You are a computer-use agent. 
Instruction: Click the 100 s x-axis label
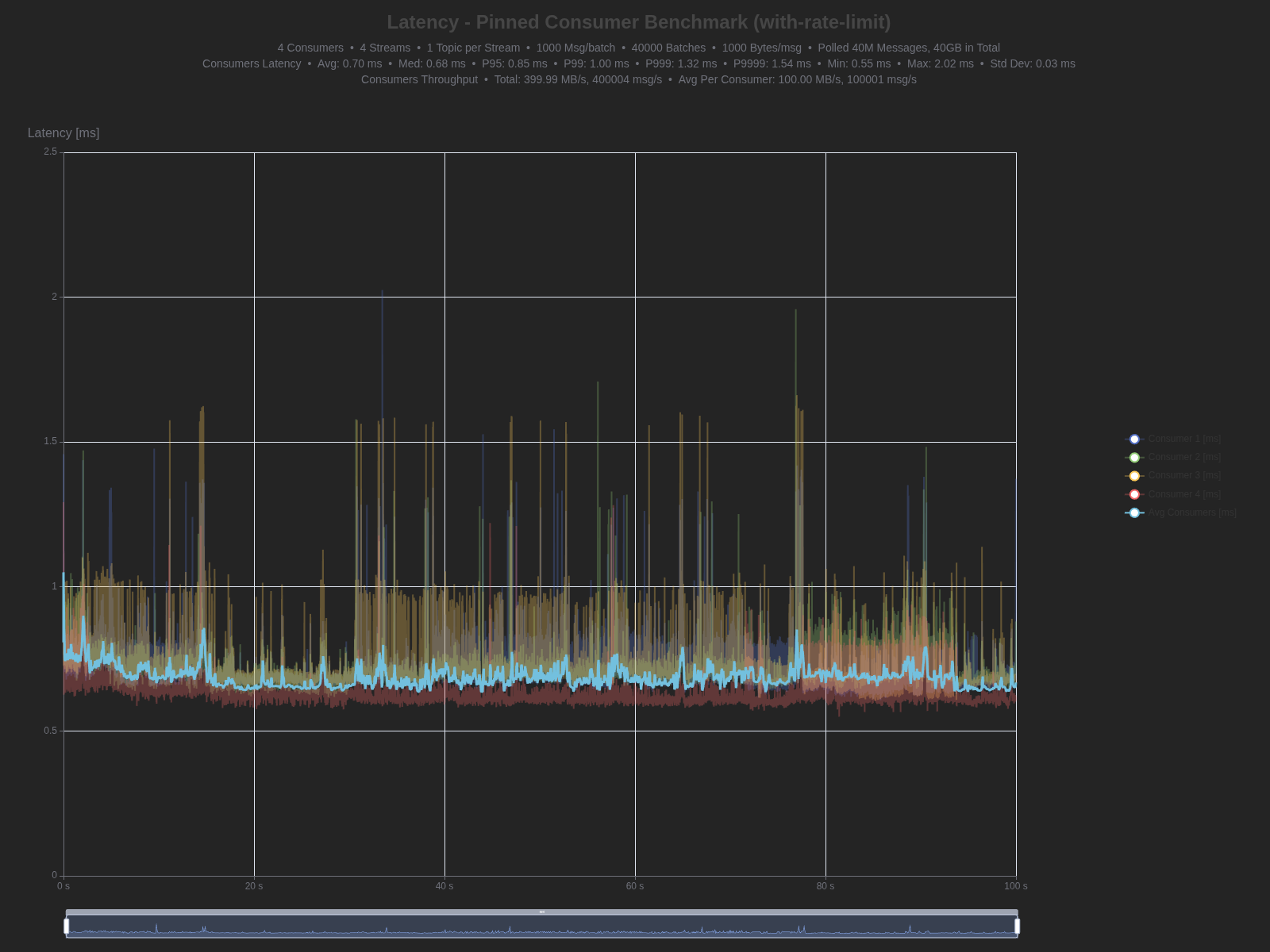pyautogui.click(x=1015, y=886)
